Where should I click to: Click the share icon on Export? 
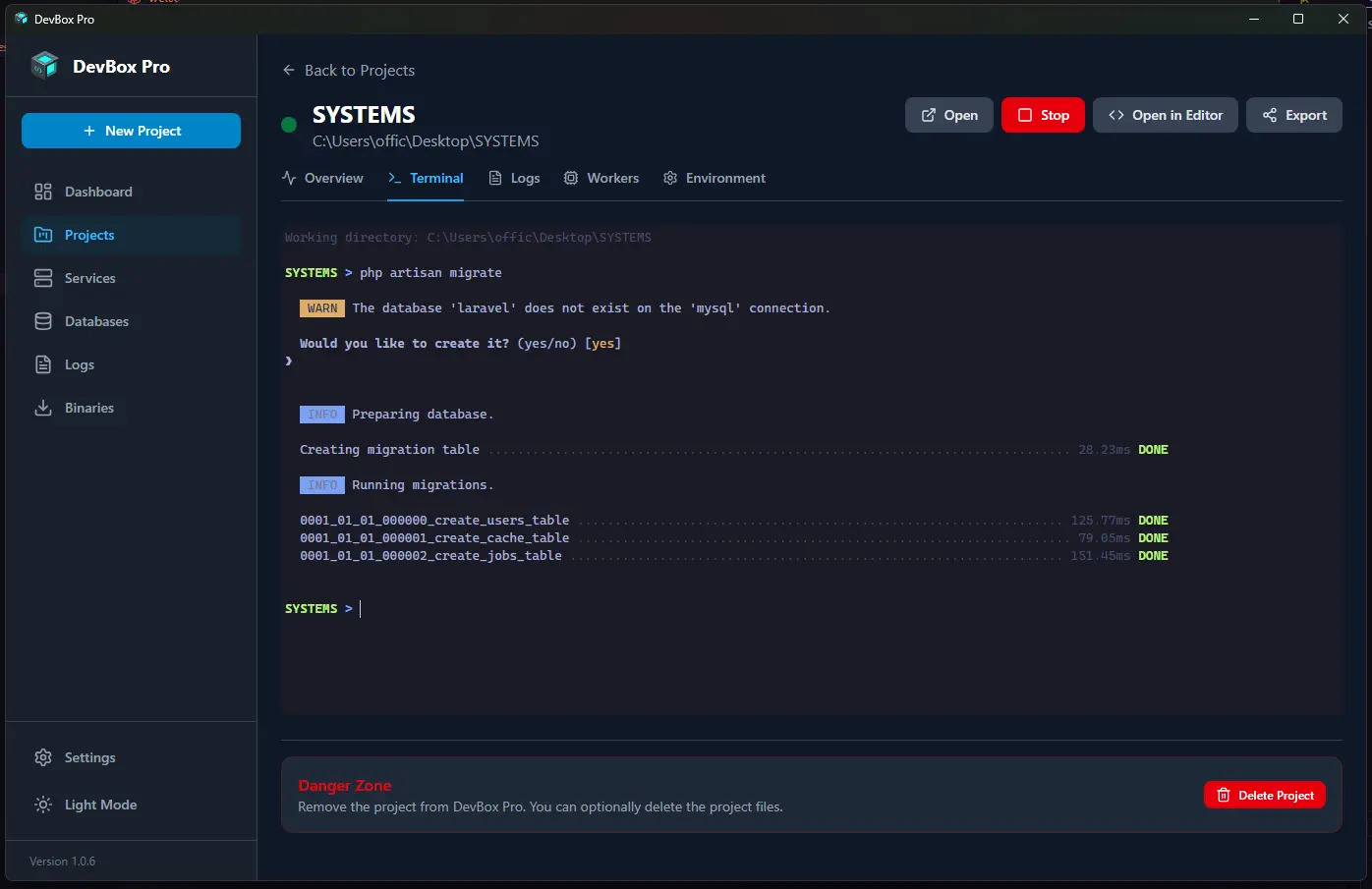pos(1270,115)
